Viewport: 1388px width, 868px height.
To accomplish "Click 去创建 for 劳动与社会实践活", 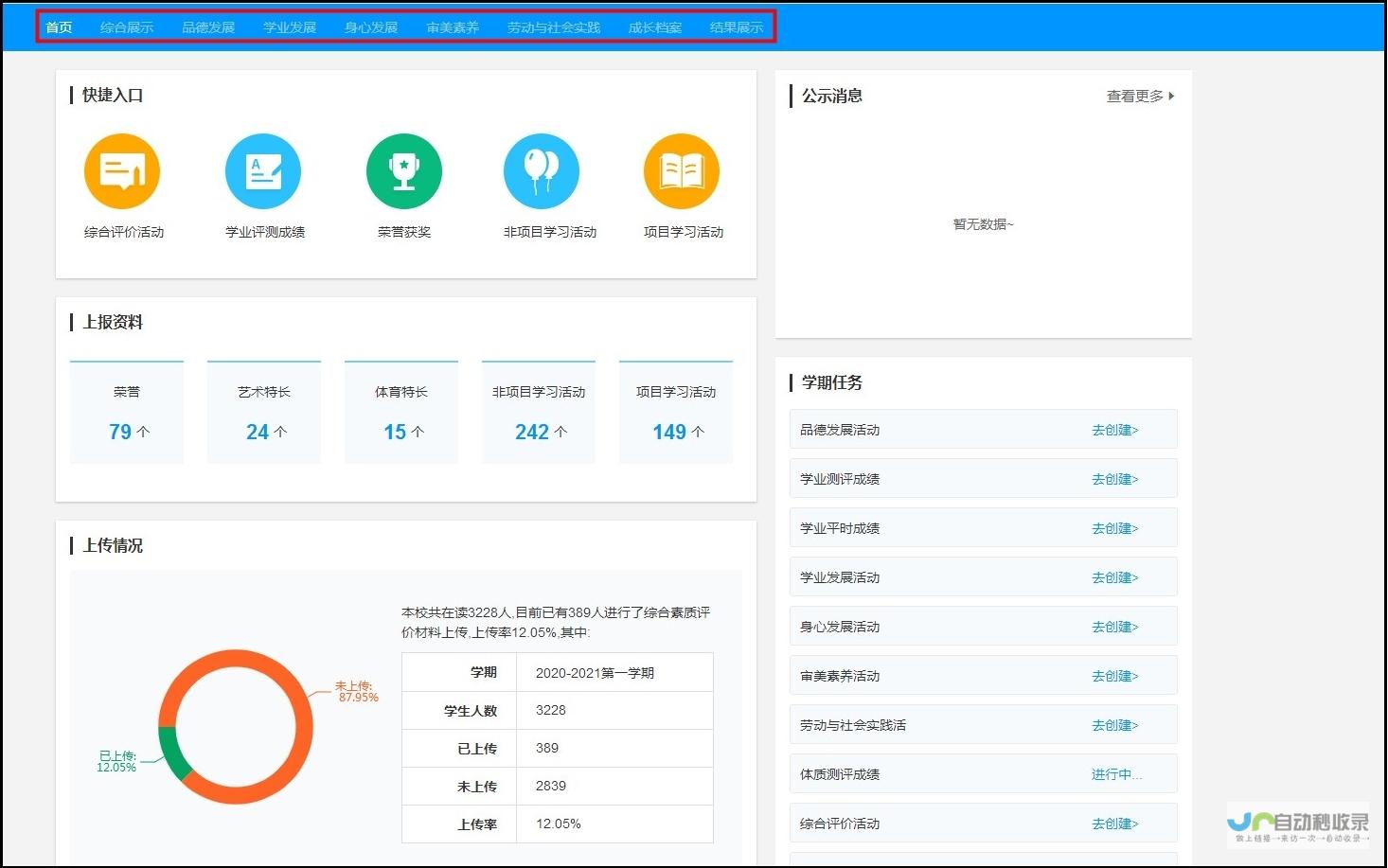I will point(1115,725).
